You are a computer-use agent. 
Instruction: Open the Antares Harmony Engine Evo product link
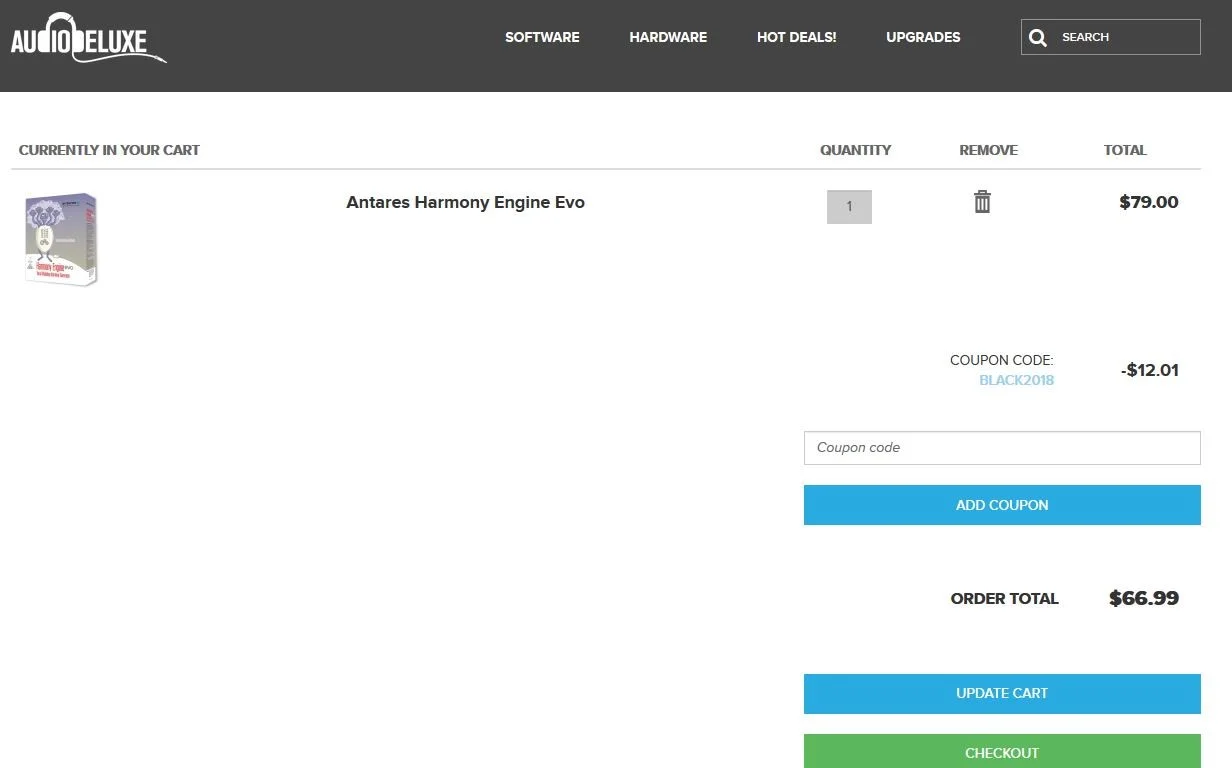coord(465,202)
